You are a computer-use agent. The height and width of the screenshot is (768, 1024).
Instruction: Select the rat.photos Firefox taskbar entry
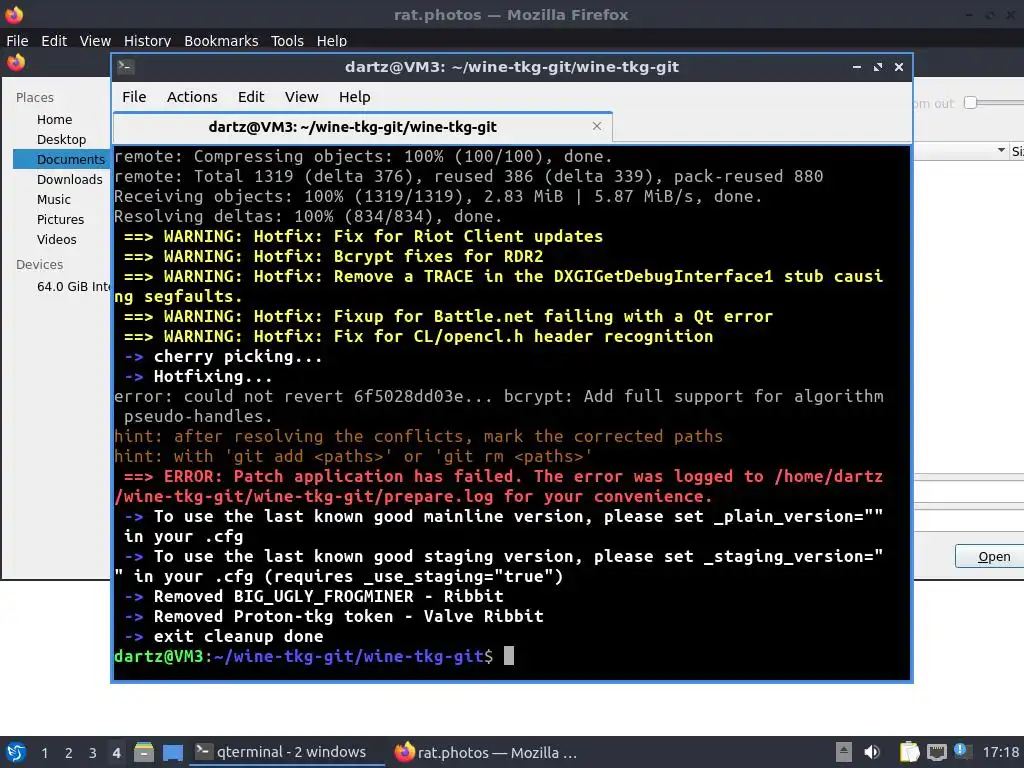(487, 752)
